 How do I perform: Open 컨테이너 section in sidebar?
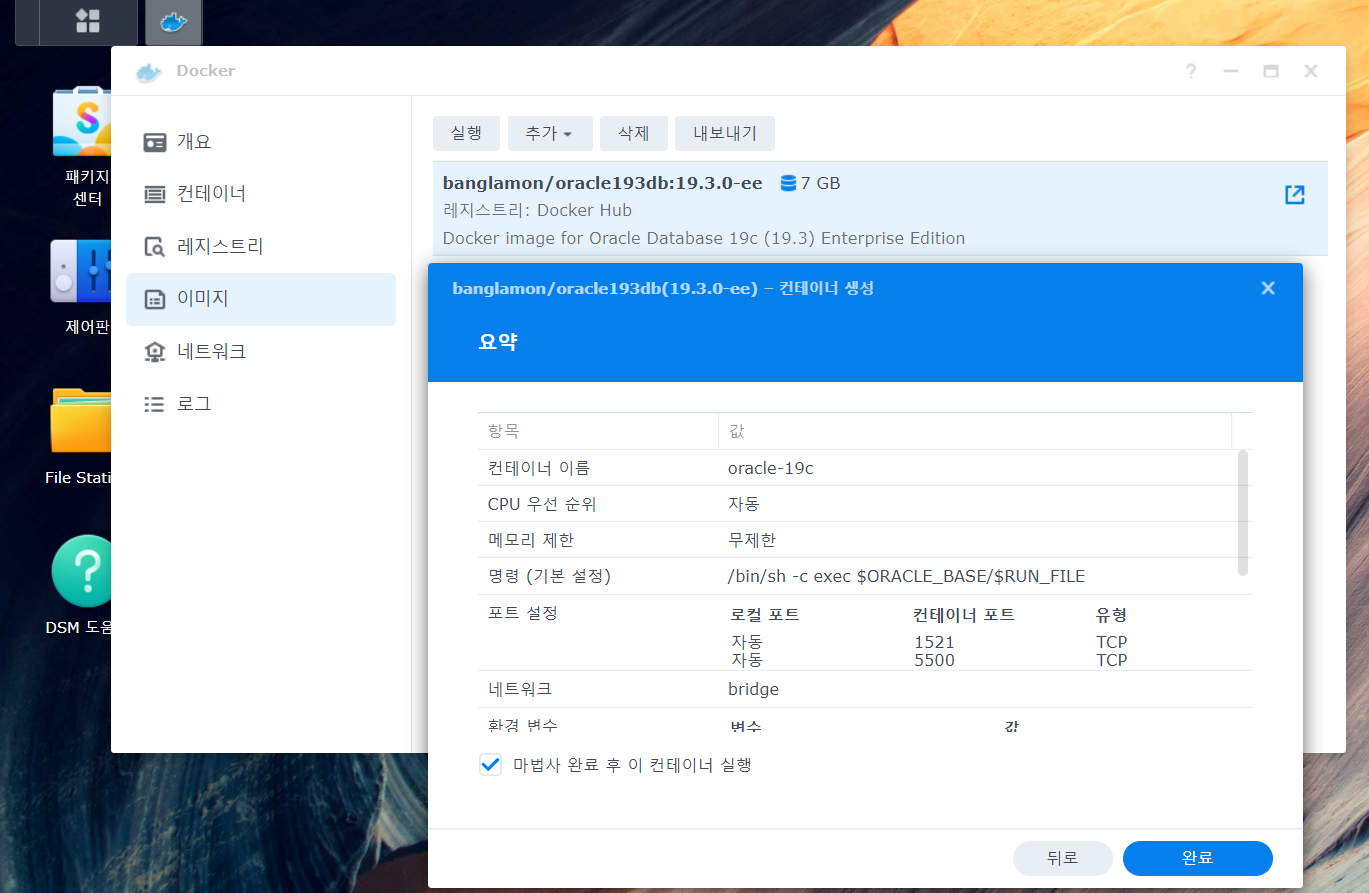click(x=261, y=193)
